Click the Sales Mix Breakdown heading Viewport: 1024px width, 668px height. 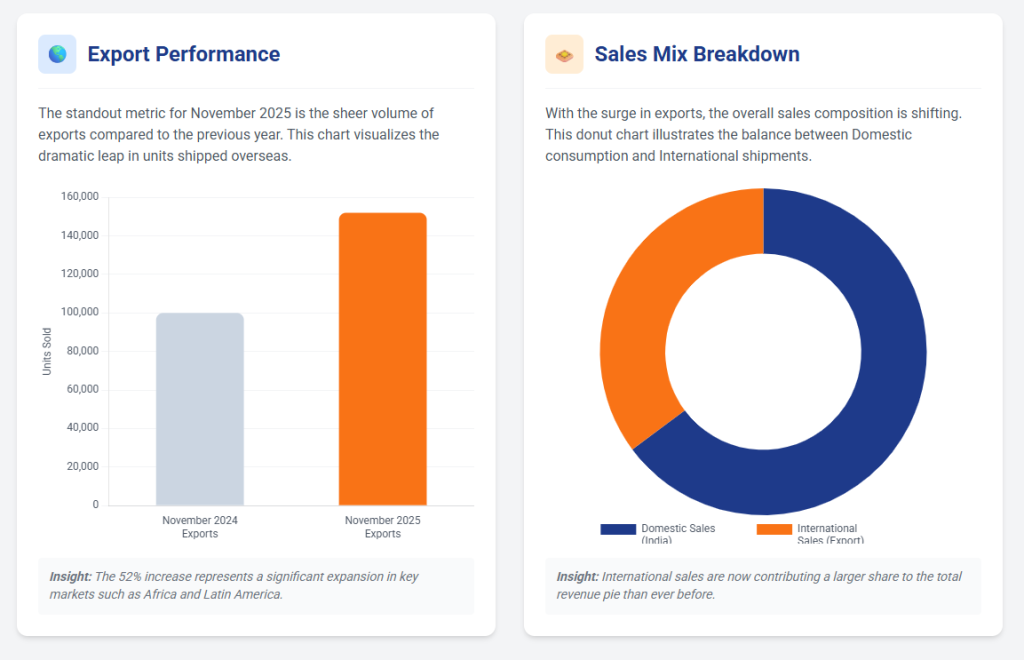[697, 54]
